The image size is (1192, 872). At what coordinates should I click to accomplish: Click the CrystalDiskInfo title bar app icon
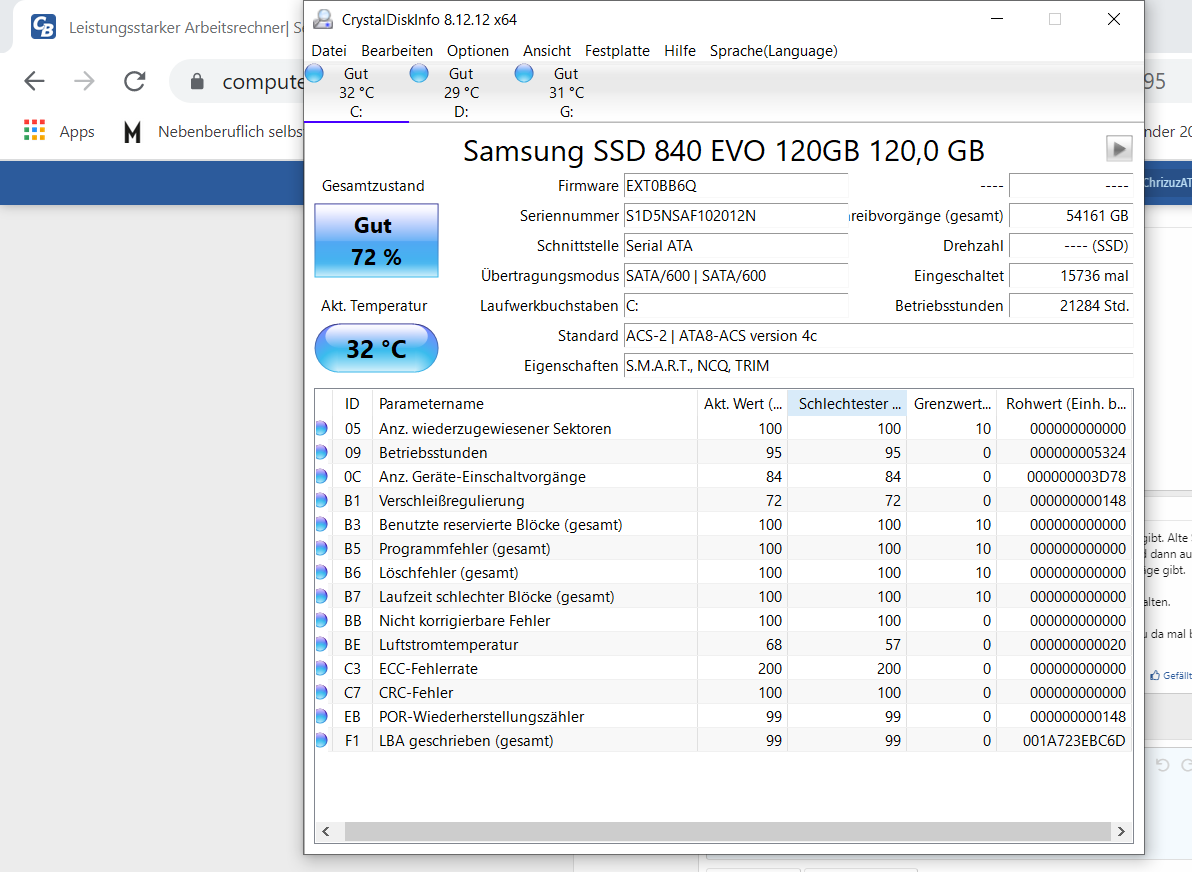[x=323, y=20]
